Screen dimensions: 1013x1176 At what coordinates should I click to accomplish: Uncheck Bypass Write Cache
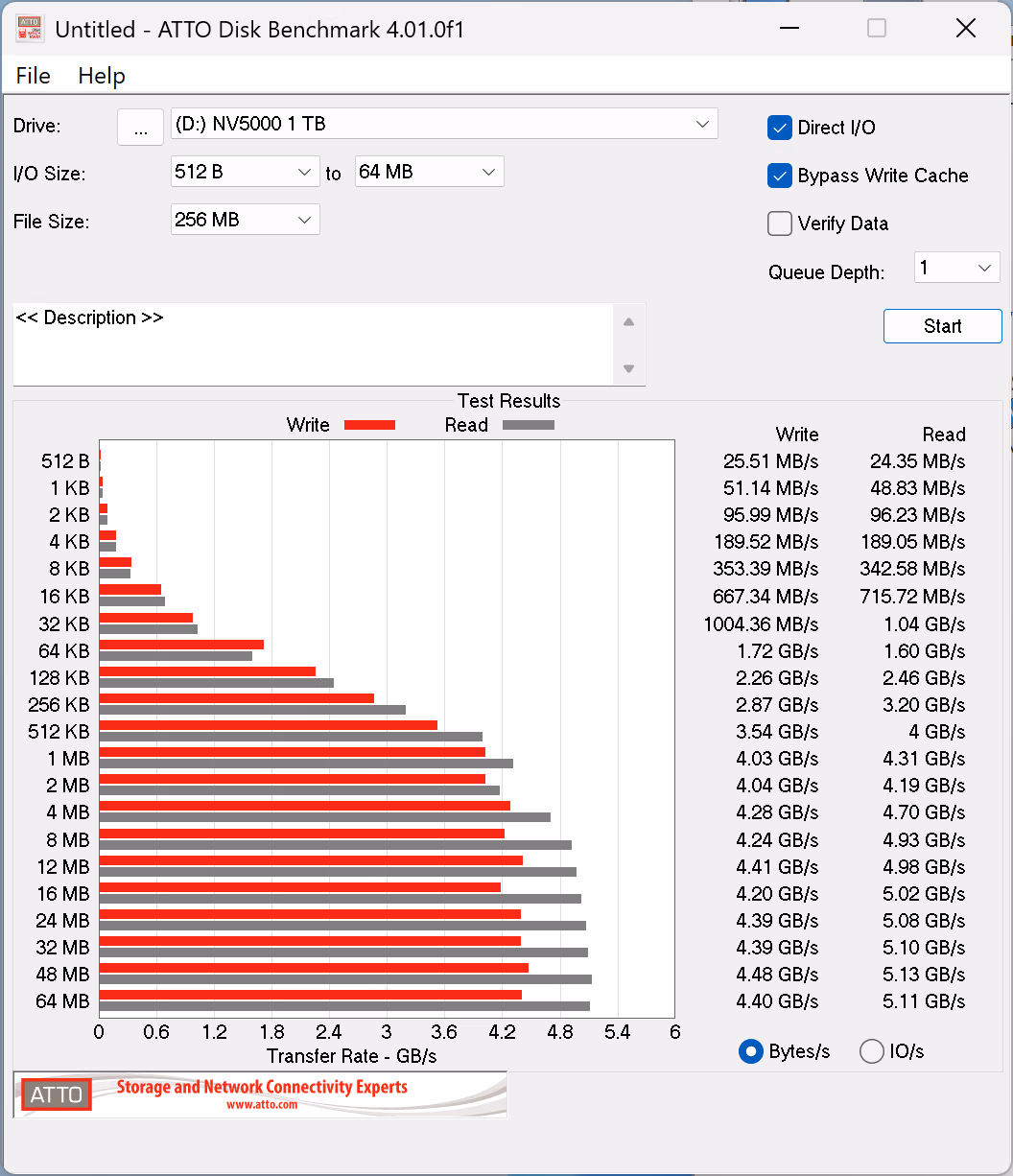(779, 176)
